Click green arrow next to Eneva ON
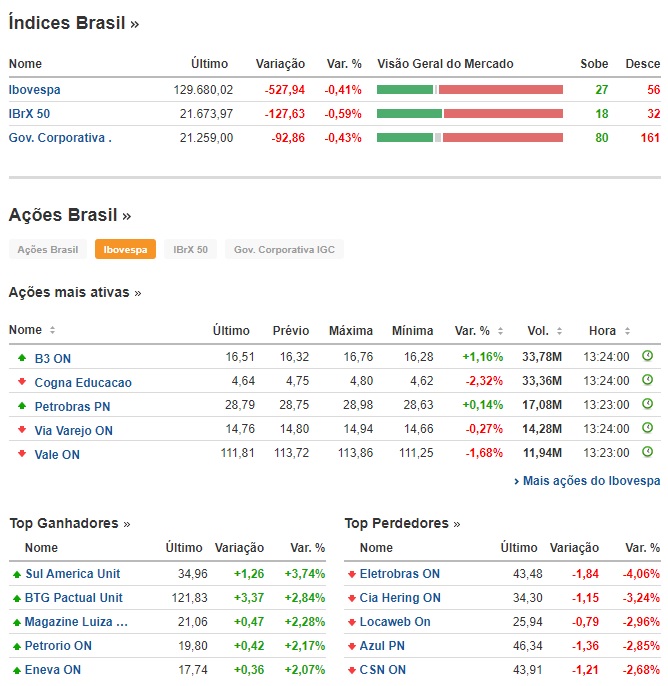This screenshot has width=668, height=686. coord(17,670)
